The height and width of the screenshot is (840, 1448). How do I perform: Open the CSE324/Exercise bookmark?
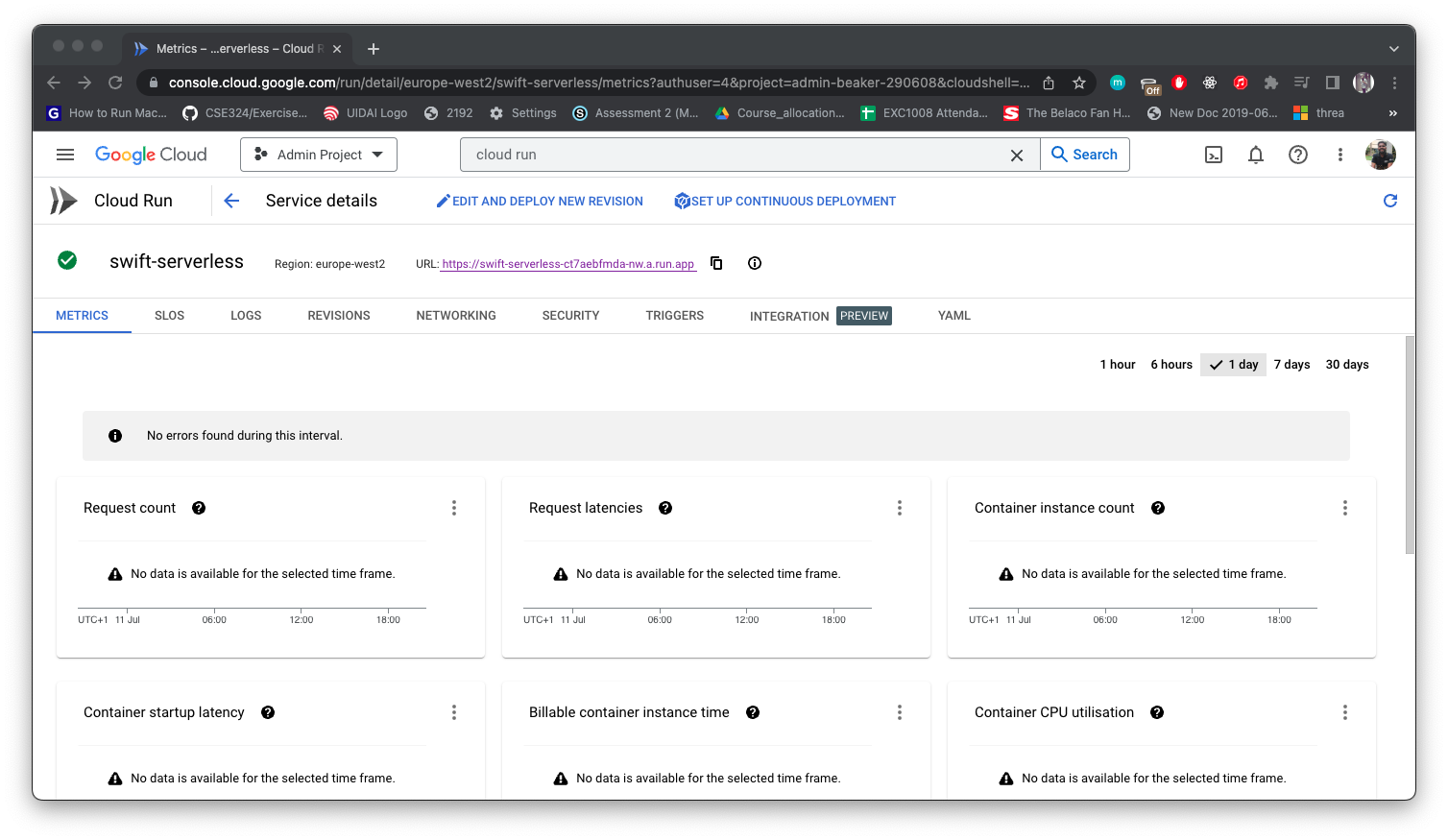pos(245,113)
